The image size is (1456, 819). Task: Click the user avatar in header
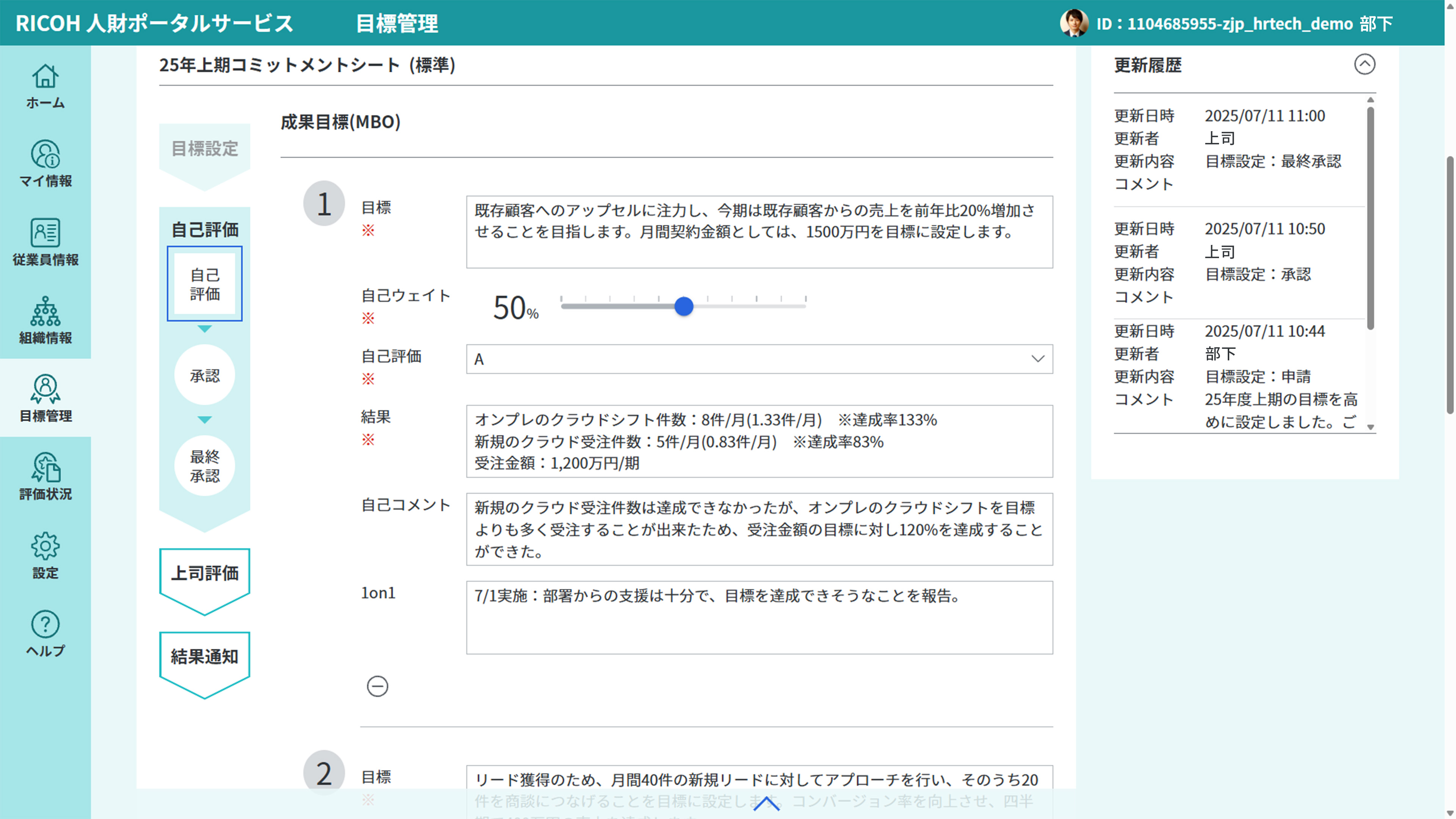(x=1074, y=23)
